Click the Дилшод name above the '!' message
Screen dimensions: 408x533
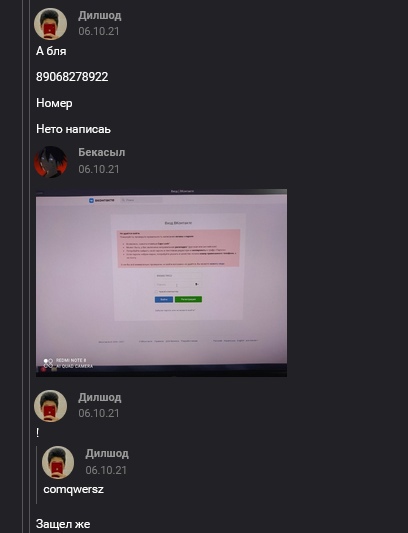pos(100,397)
